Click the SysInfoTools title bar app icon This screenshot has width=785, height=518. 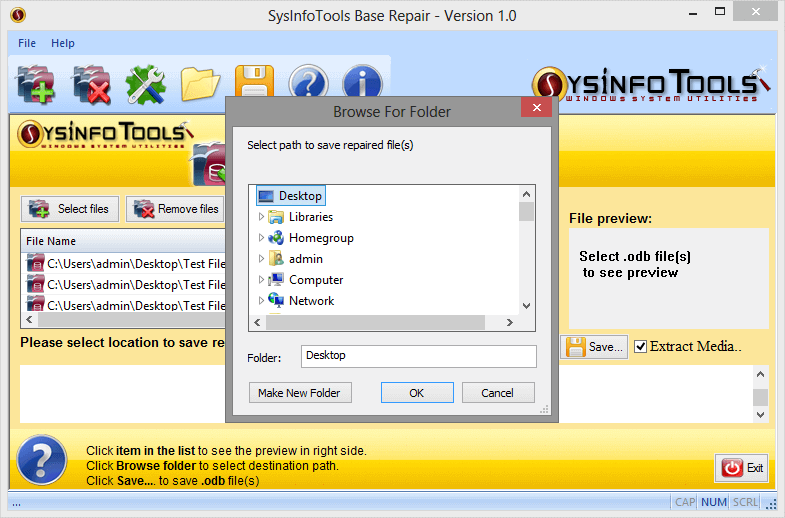pyautogui.click(x=18, y=15)
